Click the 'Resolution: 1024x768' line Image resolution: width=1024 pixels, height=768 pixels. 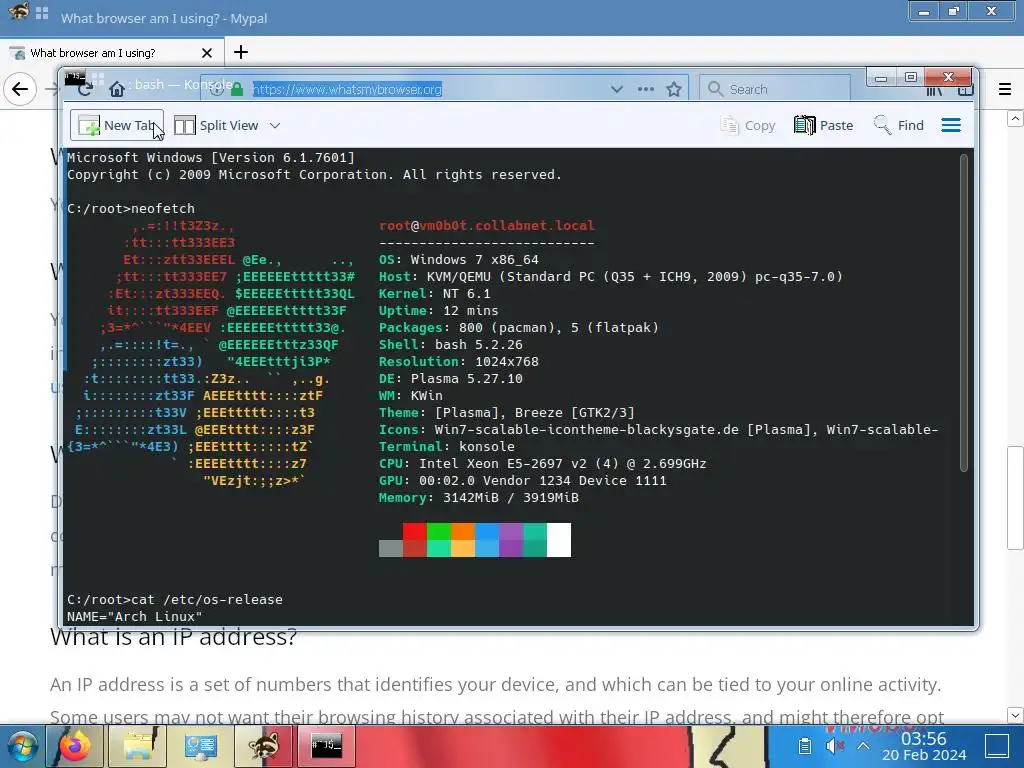(x=458, y=361)
